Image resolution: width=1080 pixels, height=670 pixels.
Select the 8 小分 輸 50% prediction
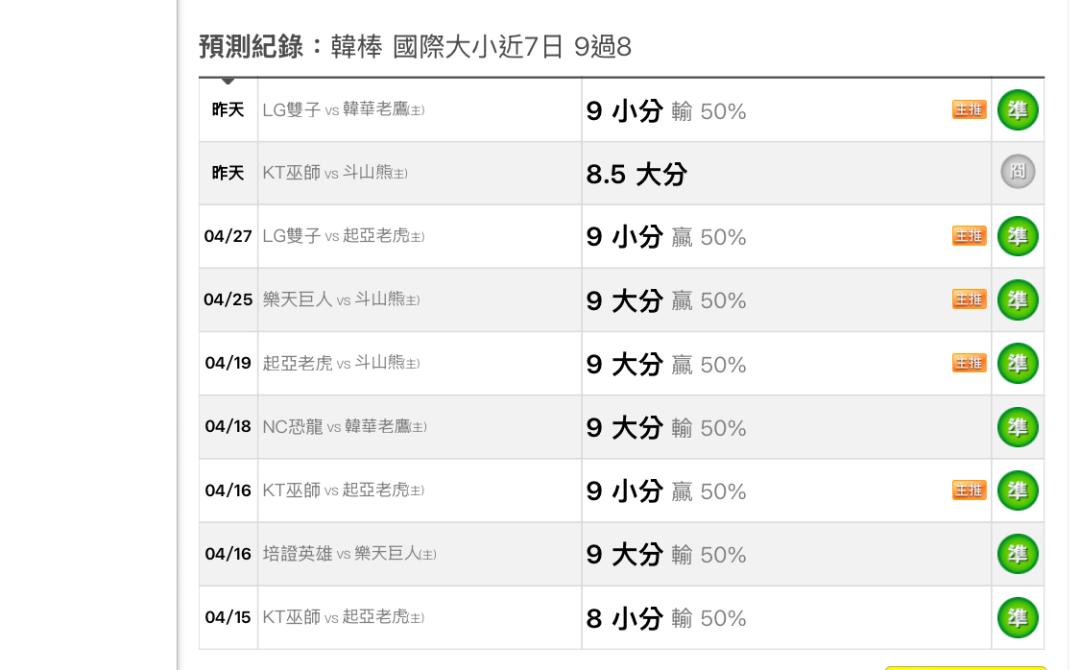(665, 619)
